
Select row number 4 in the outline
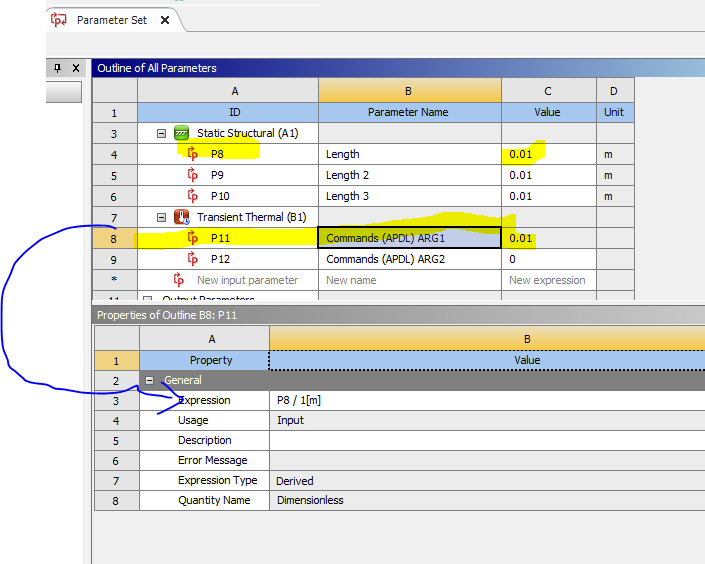[x=114, y=155]
